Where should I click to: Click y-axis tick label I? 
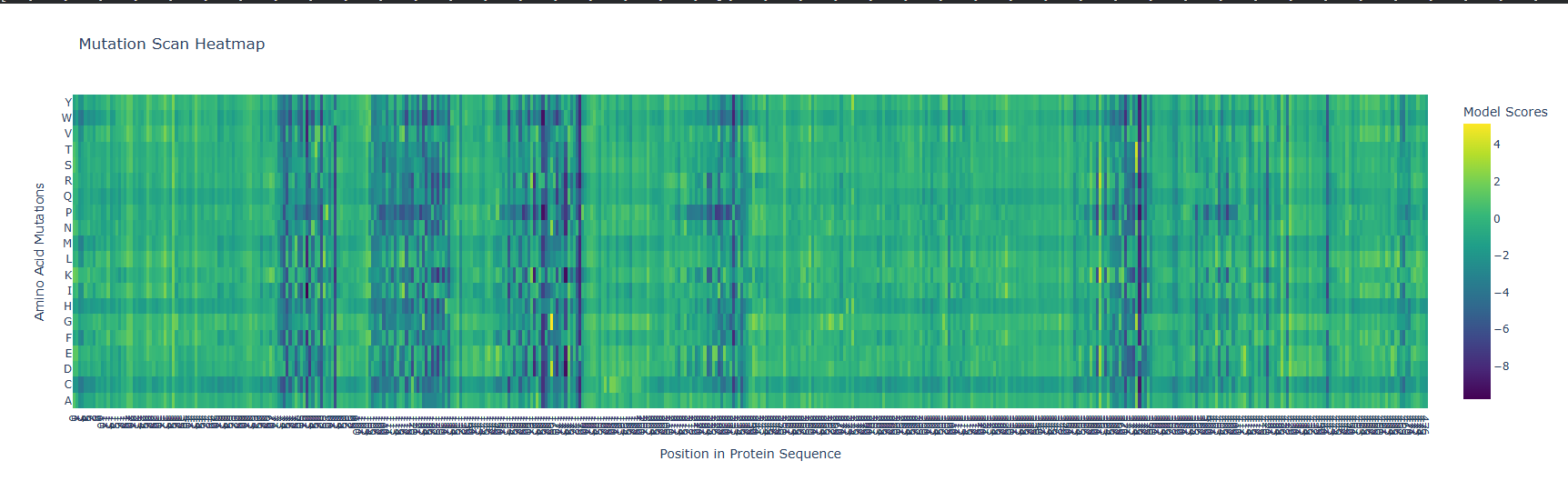click(69, 291)
